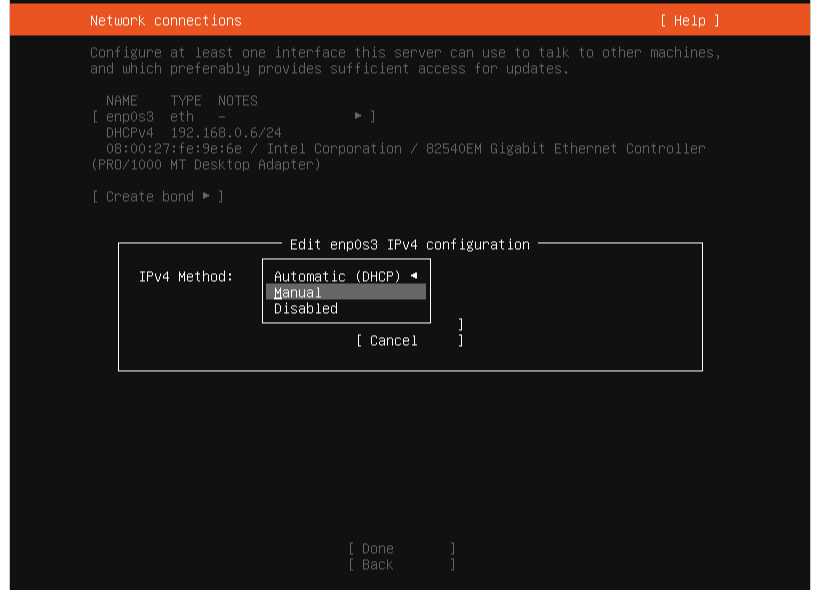Open the Help menu in header
Image resolution: width=820 pixels, height=590 pixels.
coord(689,21)
